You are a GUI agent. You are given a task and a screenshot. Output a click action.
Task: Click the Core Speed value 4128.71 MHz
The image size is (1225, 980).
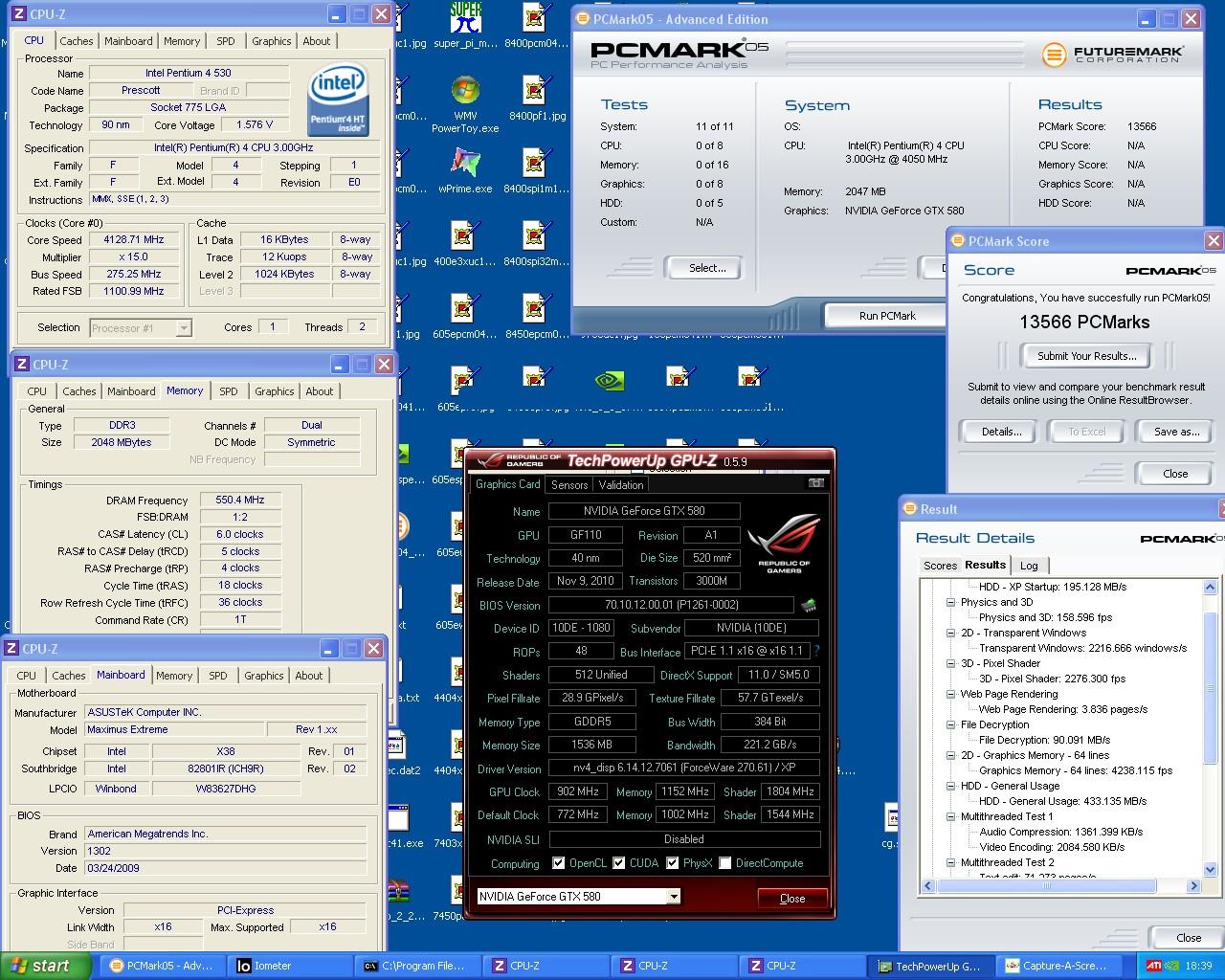[x=134, y=240]
